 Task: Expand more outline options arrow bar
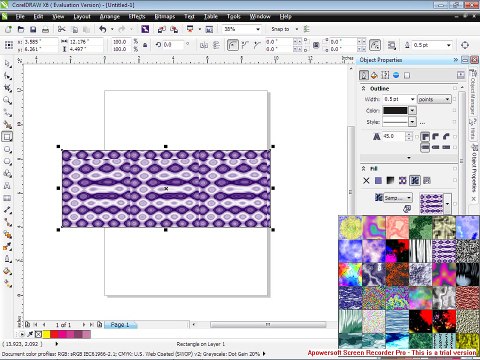pyautogui.click(x=409, y=158)
